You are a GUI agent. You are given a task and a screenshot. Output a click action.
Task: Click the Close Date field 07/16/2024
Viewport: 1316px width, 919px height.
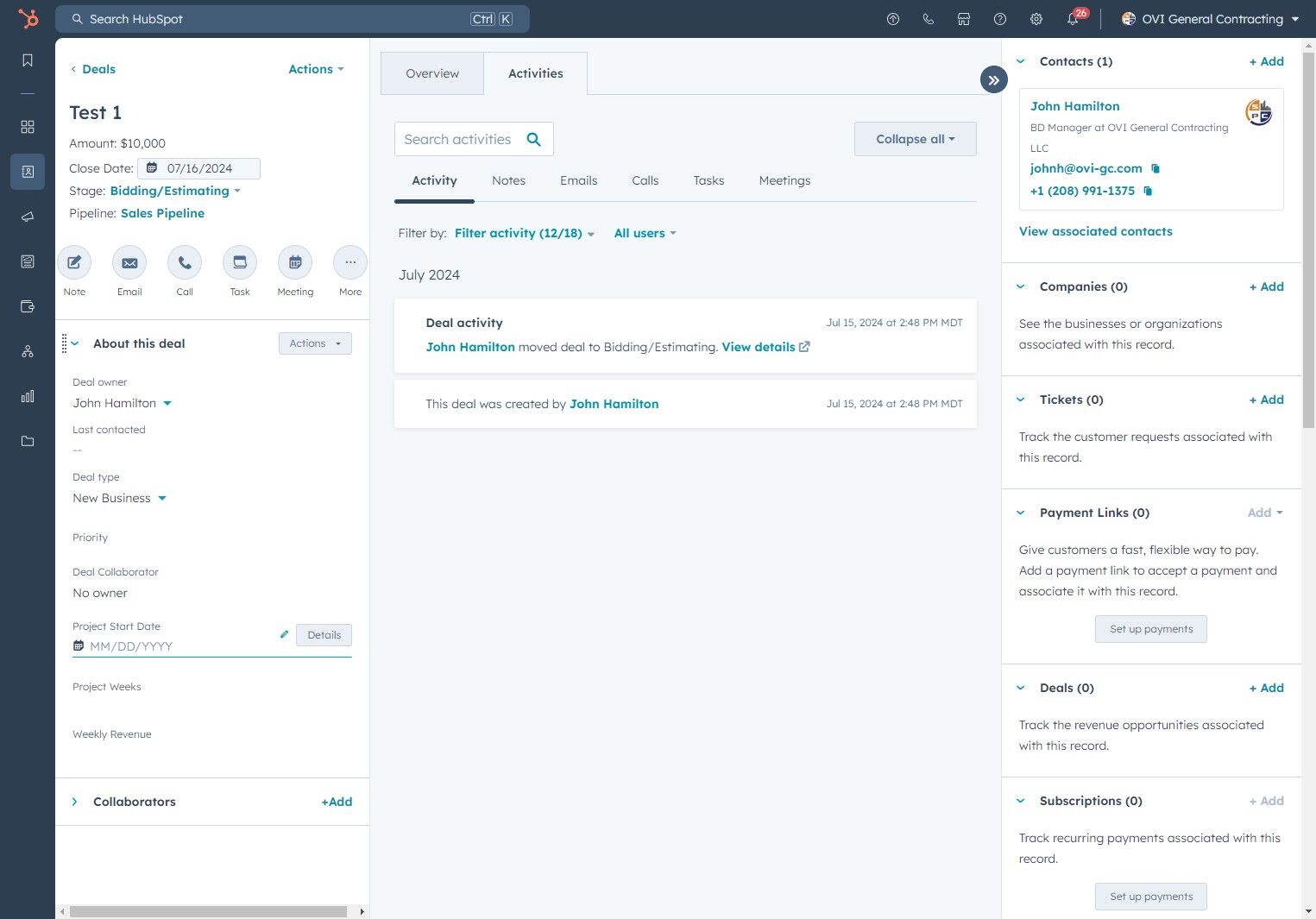(x=199, y=168)
